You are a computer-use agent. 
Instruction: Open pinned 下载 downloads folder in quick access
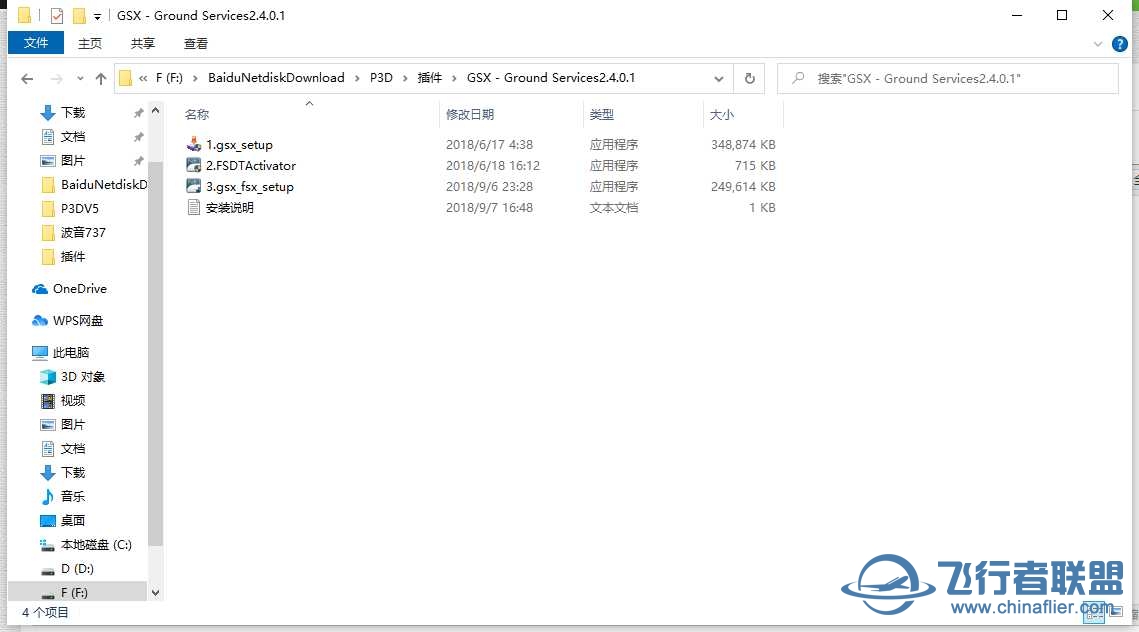point(63,113)
